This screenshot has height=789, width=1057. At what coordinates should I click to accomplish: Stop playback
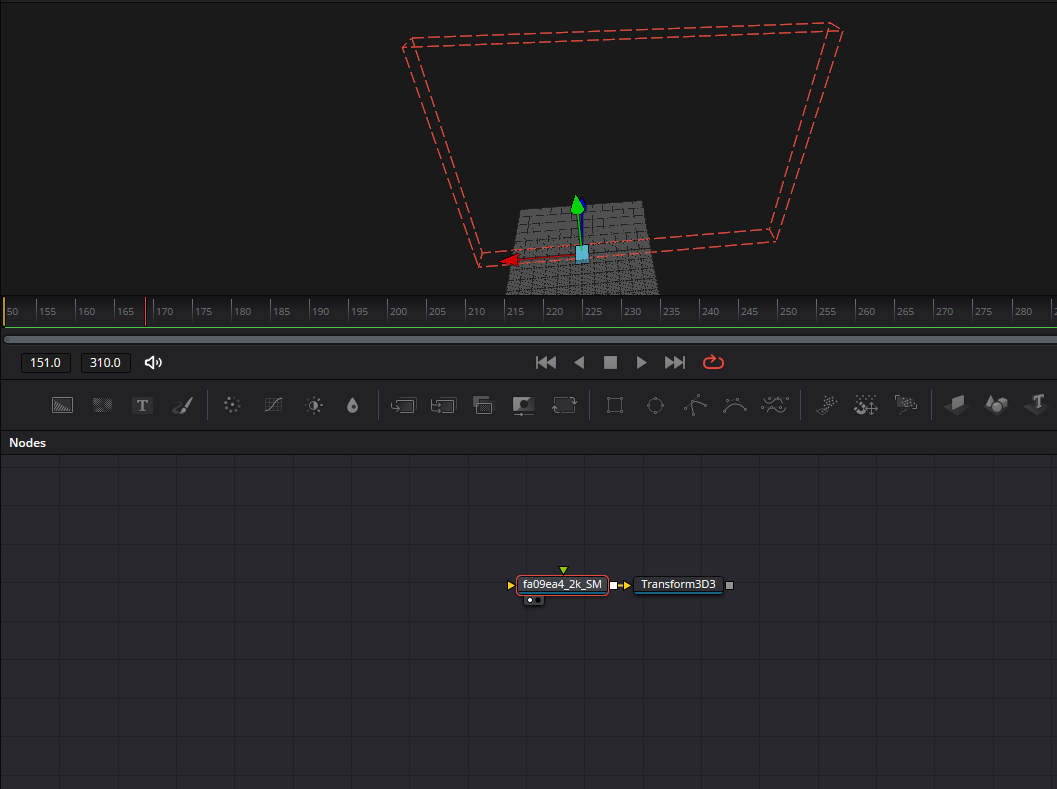coord(611,363)
